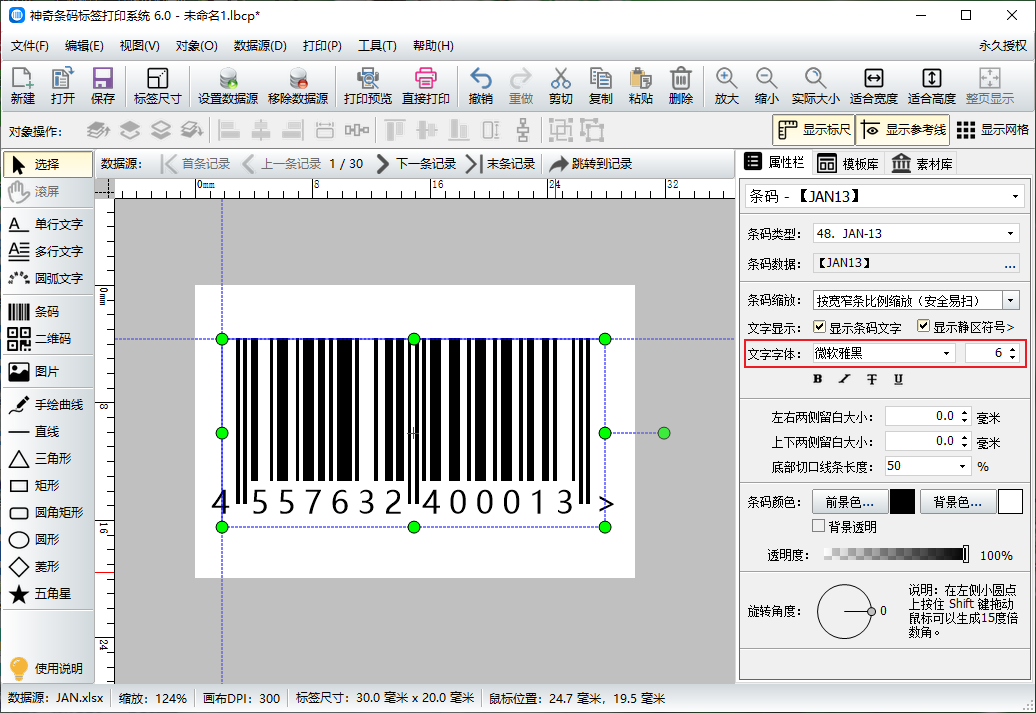Toggle strikethrough style for barcode text
1036x713 pixels.
coord(871,379)
